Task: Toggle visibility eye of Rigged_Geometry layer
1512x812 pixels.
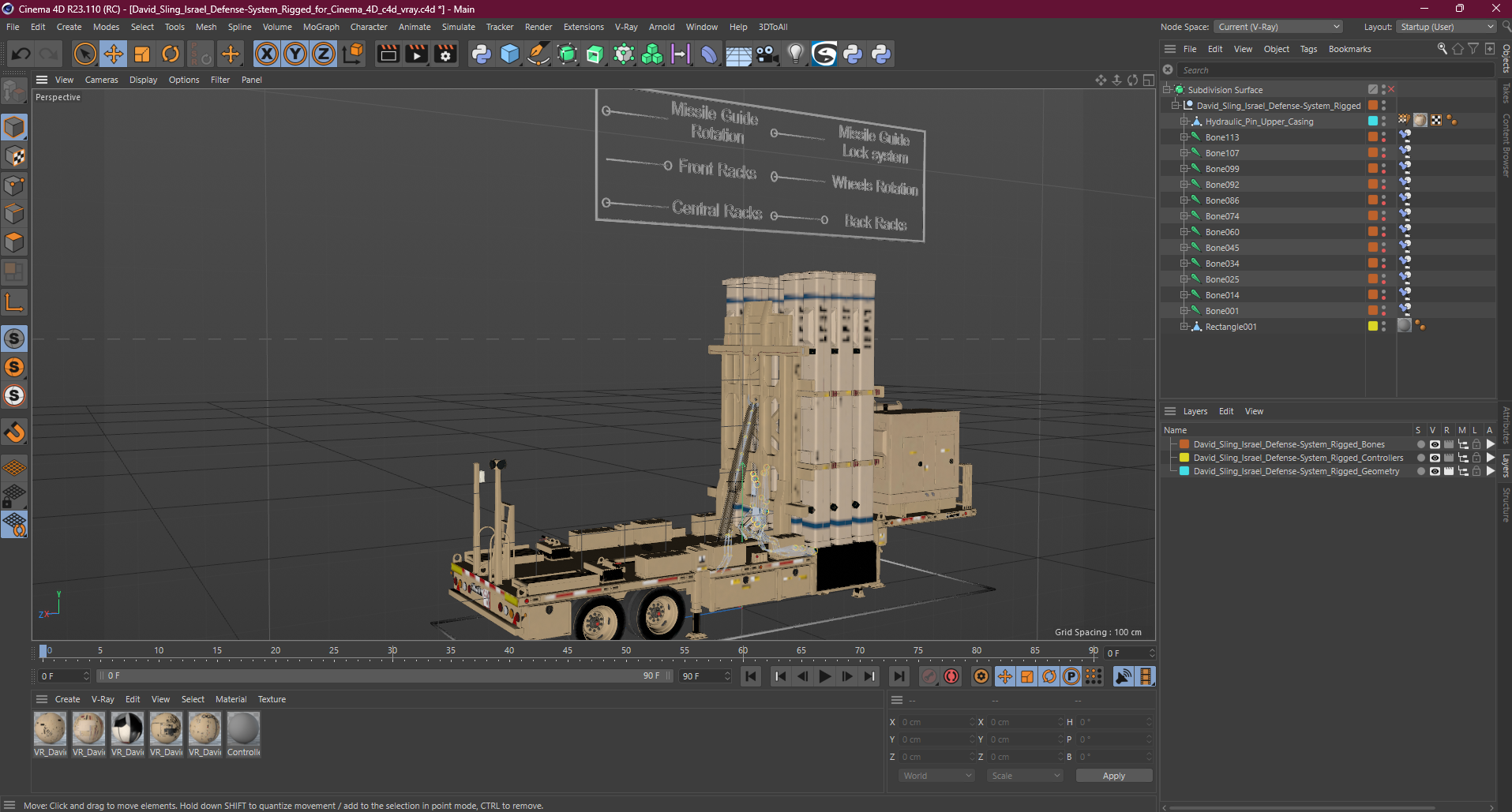Action: click(1435, 471)
